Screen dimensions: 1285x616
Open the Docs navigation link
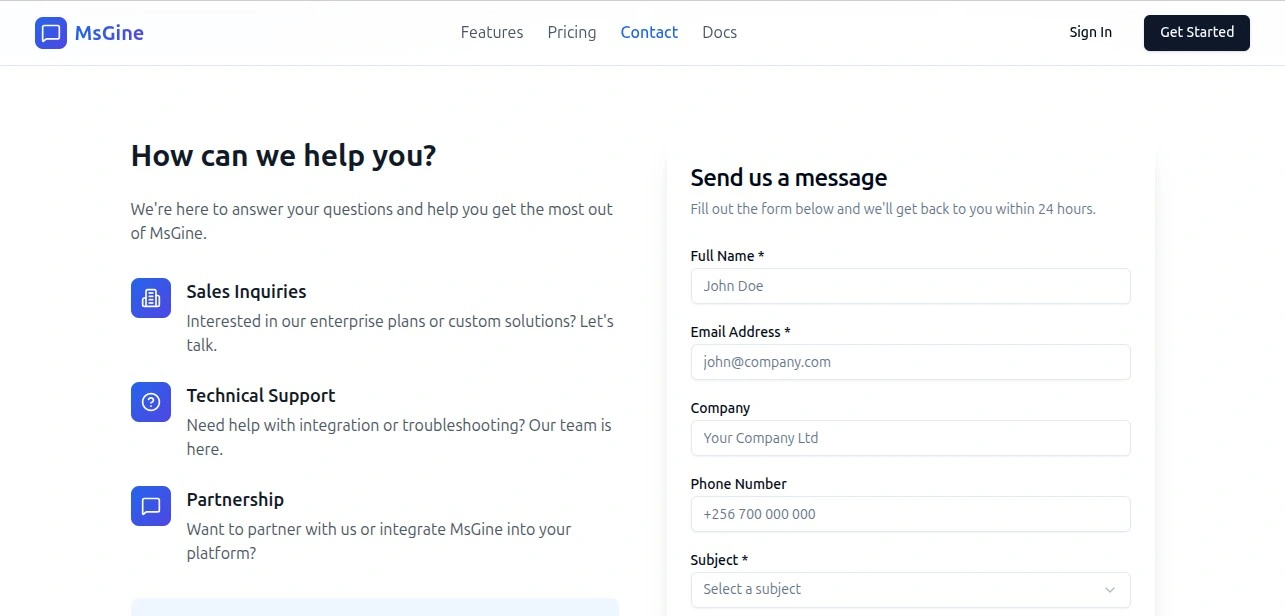[719, 33]
